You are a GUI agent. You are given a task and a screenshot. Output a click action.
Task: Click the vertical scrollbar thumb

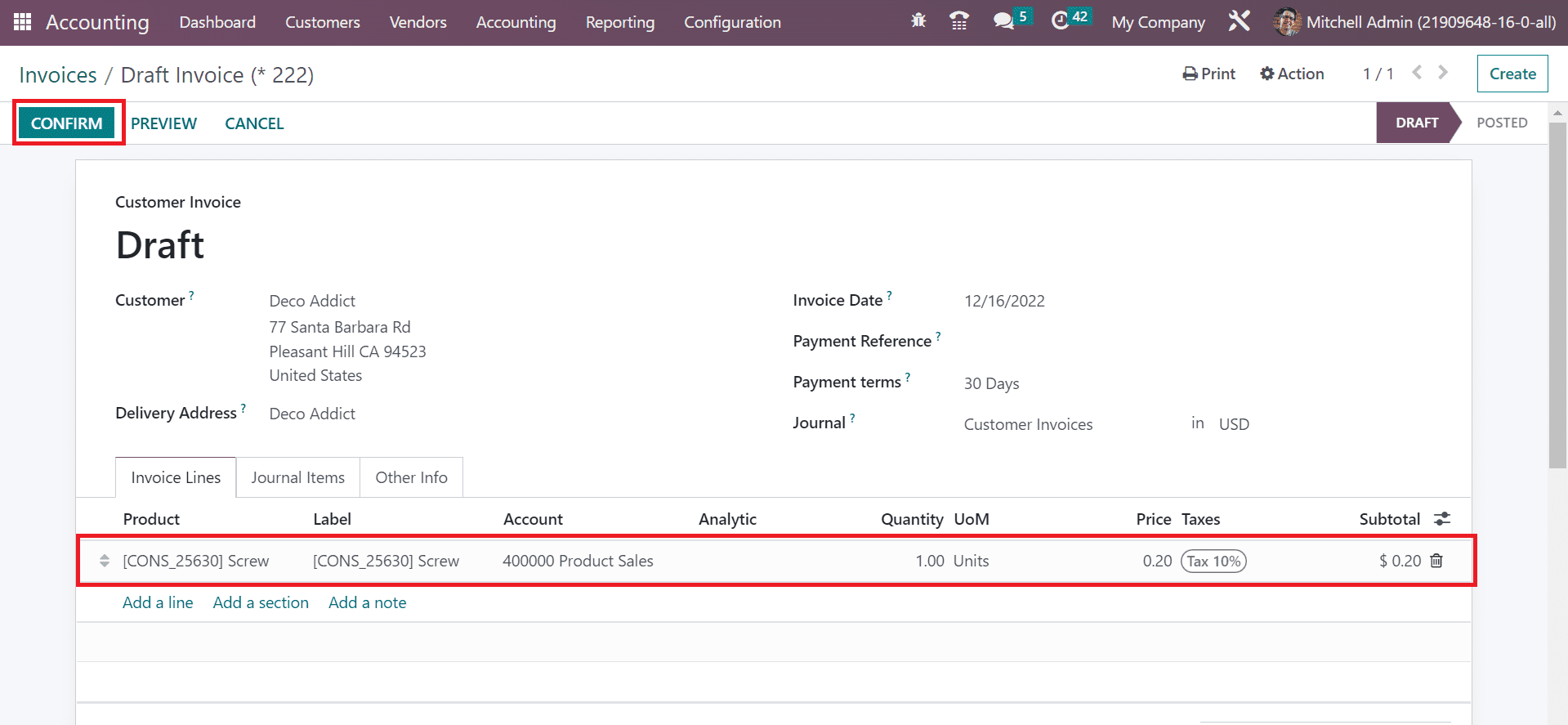1557,294
